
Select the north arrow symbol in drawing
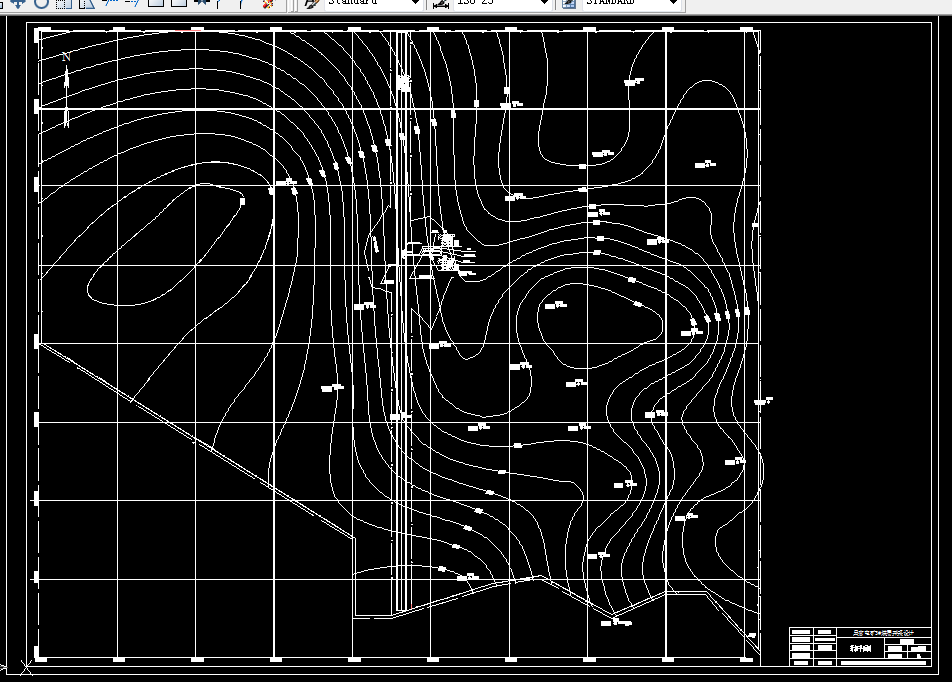click(x=66, y=90)
